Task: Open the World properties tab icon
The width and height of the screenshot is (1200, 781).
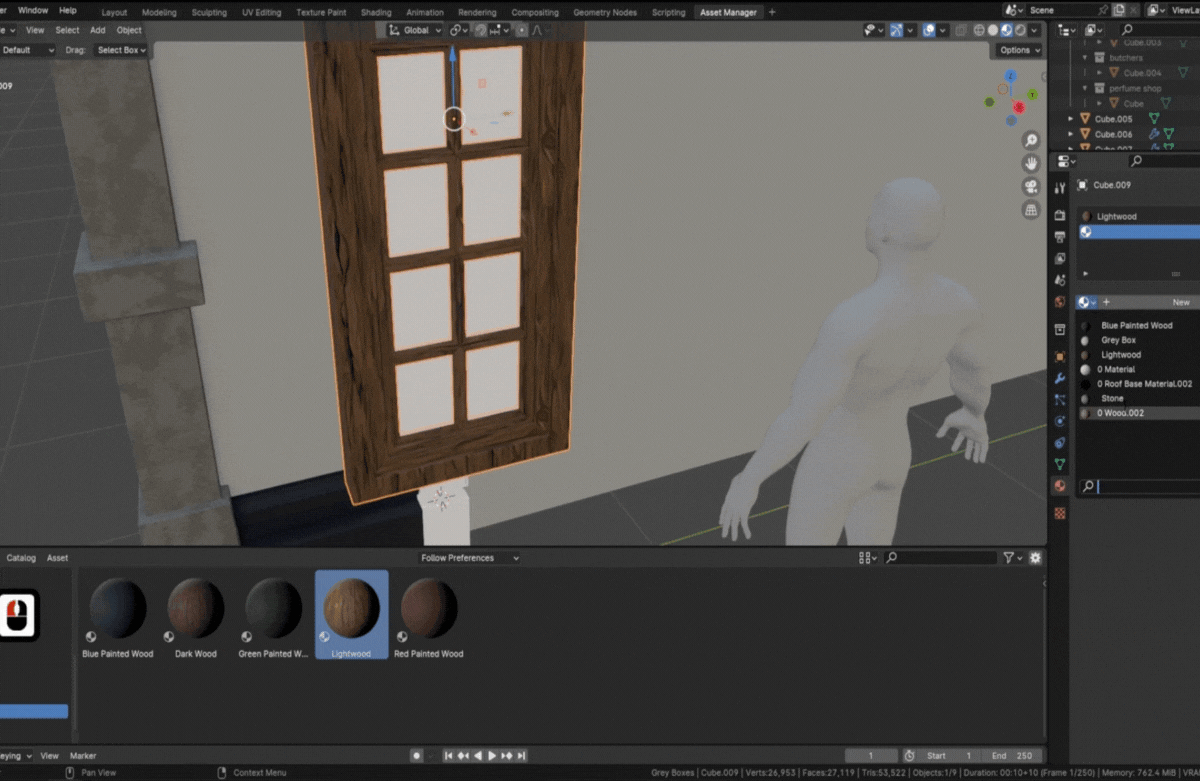Action: click(1060, 302)
